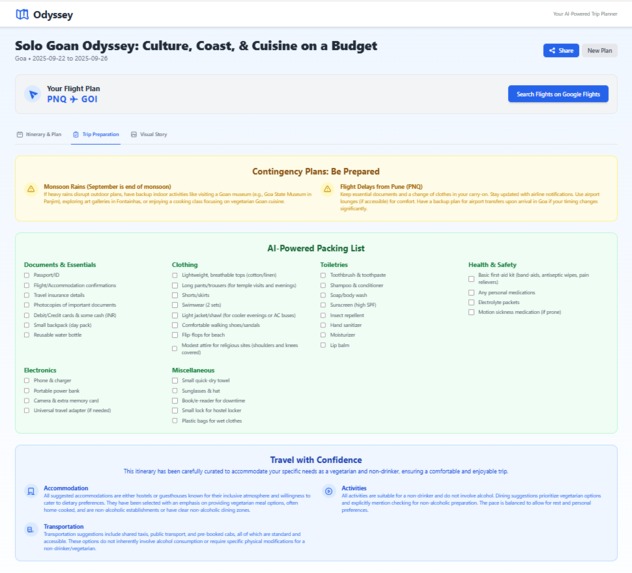Check Any personal medications

point(471,293)
